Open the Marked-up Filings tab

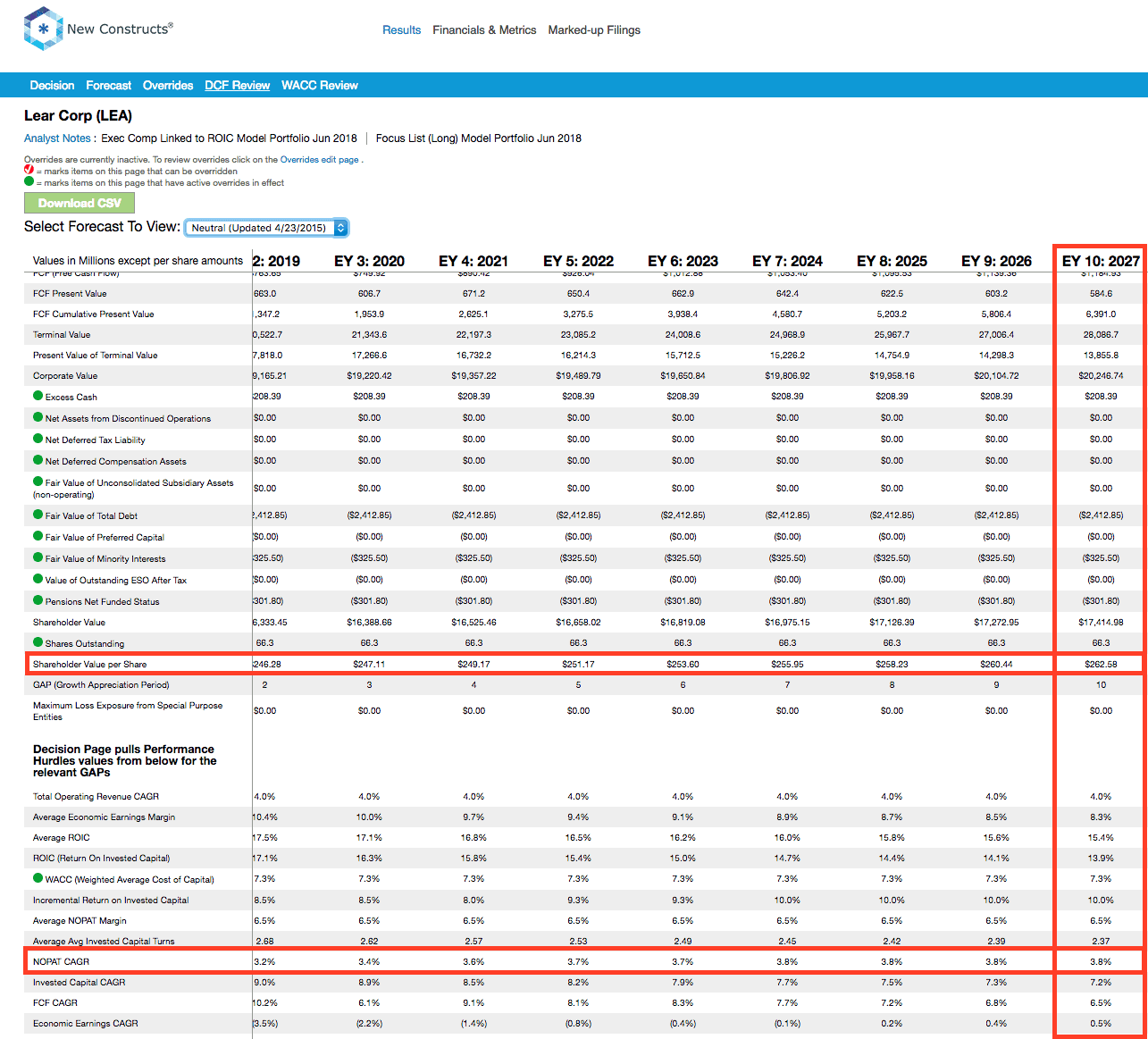594,29
